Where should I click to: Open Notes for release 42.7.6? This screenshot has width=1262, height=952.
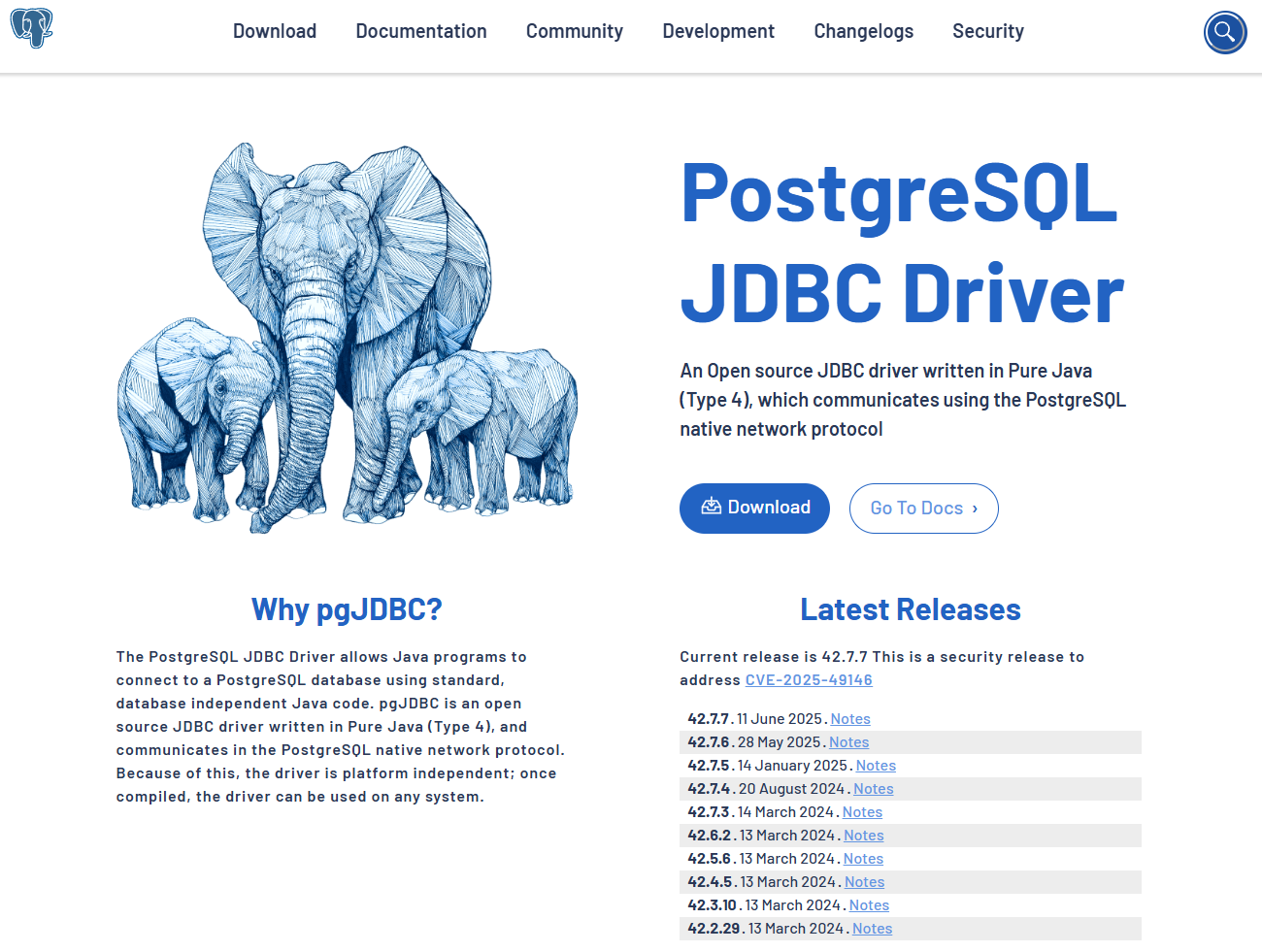click(x=849, y=742)
